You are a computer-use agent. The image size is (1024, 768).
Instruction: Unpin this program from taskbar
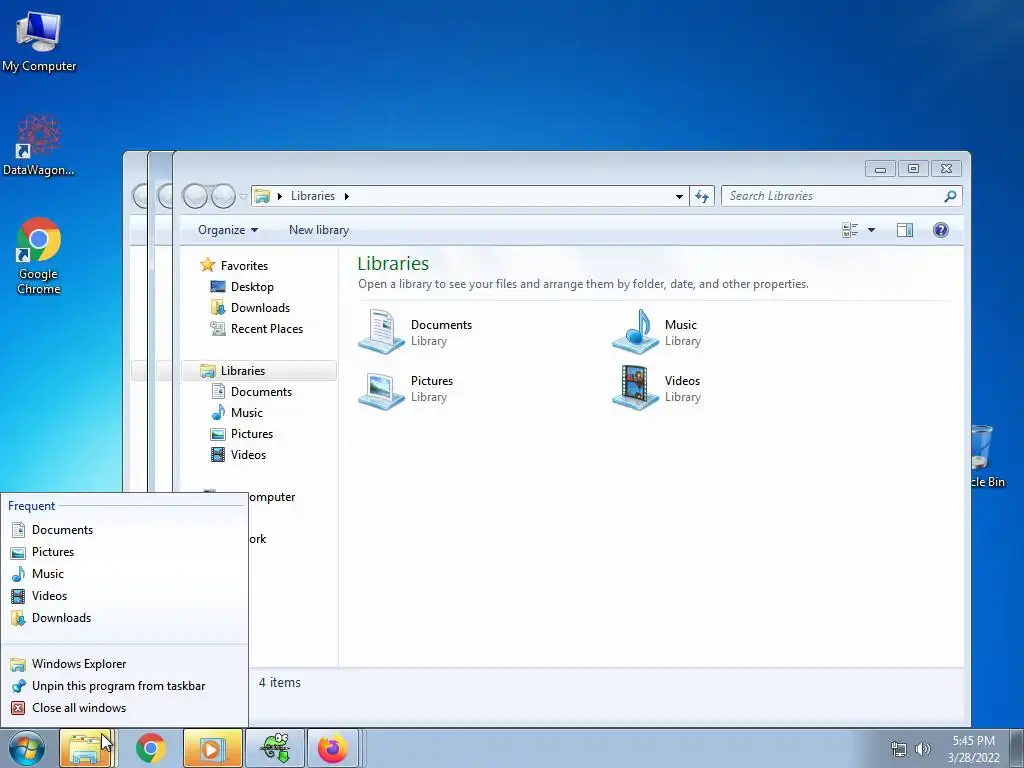tap(124, 686)
